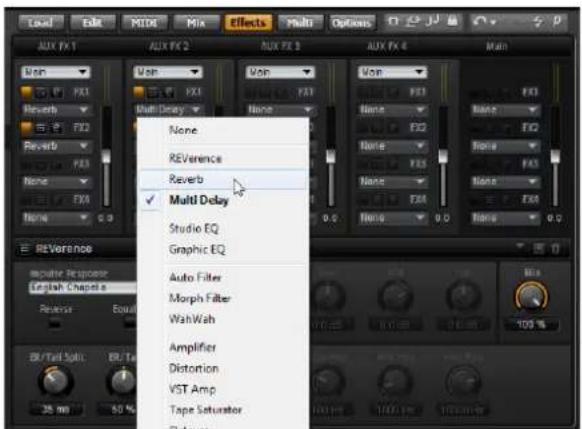Screen dimensions: 582x429
Task: Open AUX FX 1 output dropdown
Action: click(x=56, y=72)
